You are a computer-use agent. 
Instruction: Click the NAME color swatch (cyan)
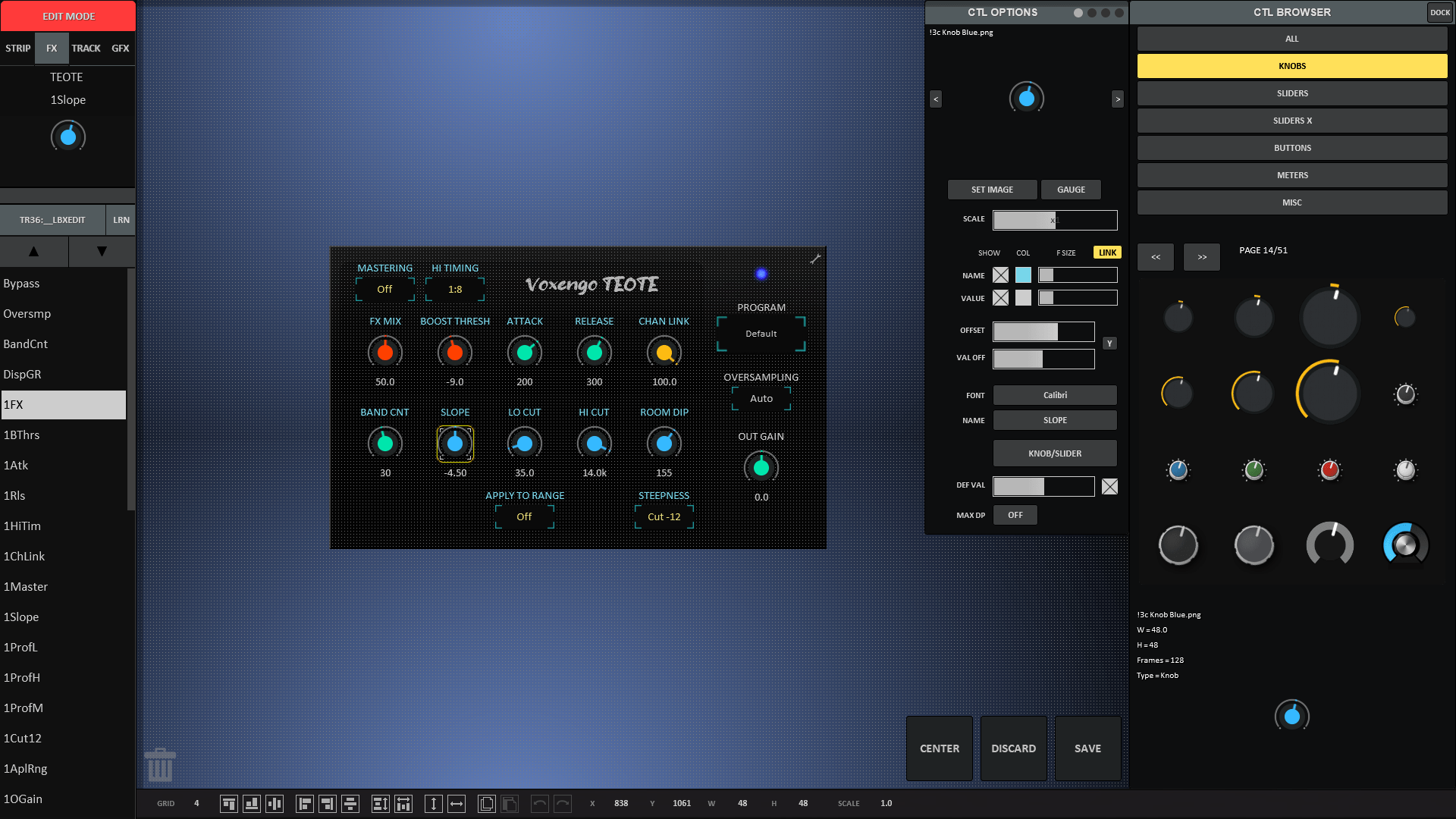[1023, 275]
